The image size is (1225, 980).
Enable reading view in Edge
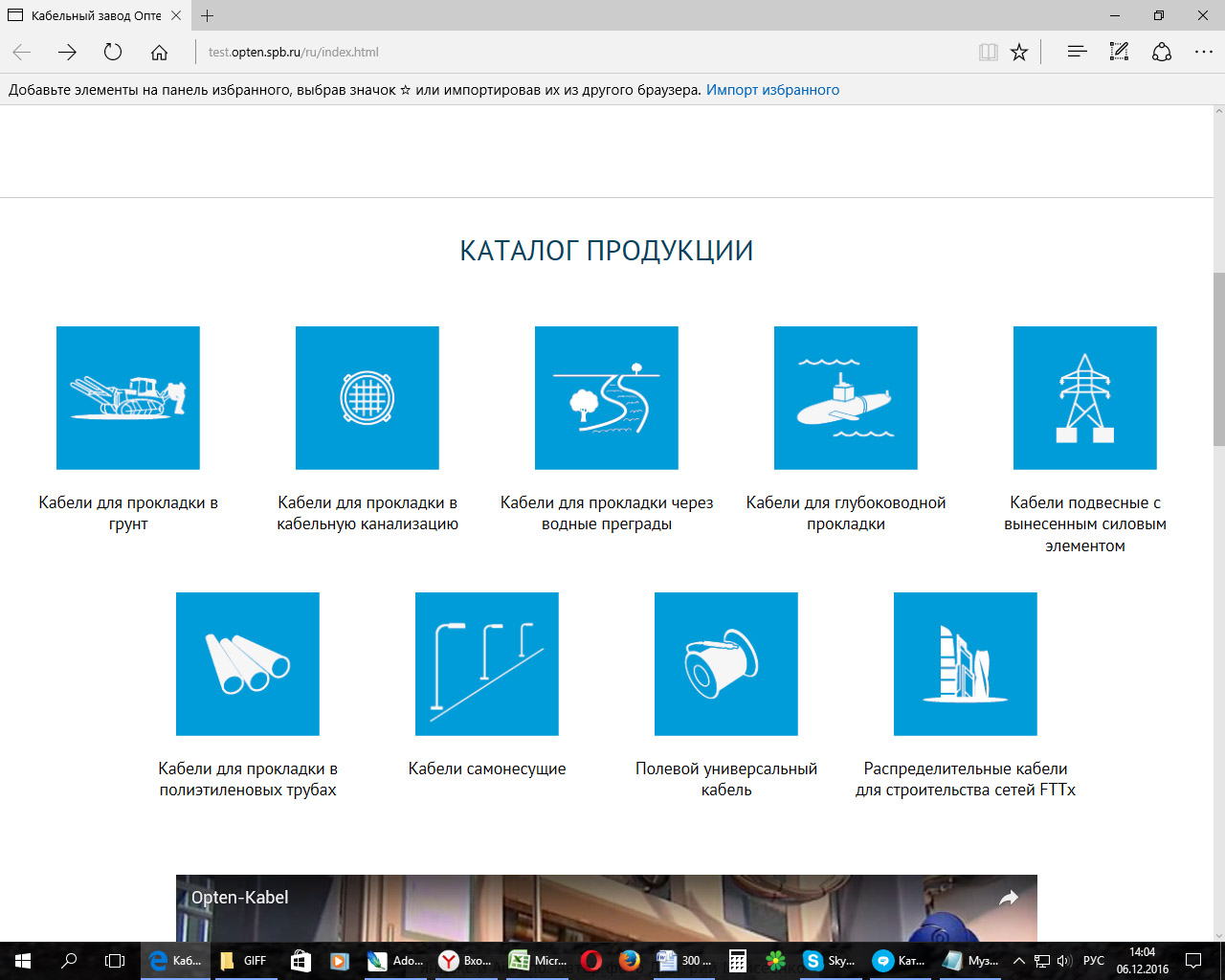[x=989, y=53]
